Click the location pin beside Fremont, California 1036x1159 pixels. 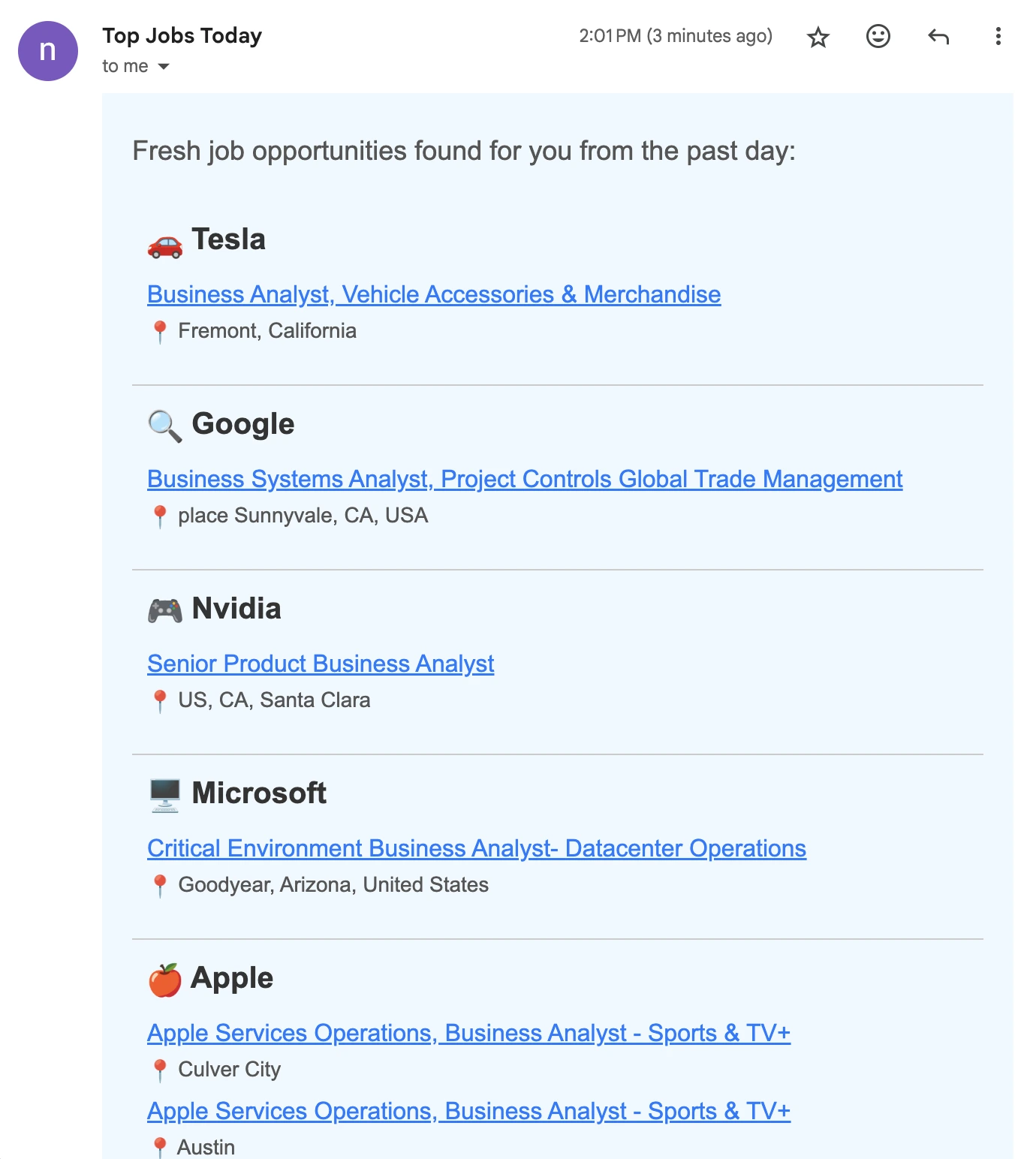point(161,329)
